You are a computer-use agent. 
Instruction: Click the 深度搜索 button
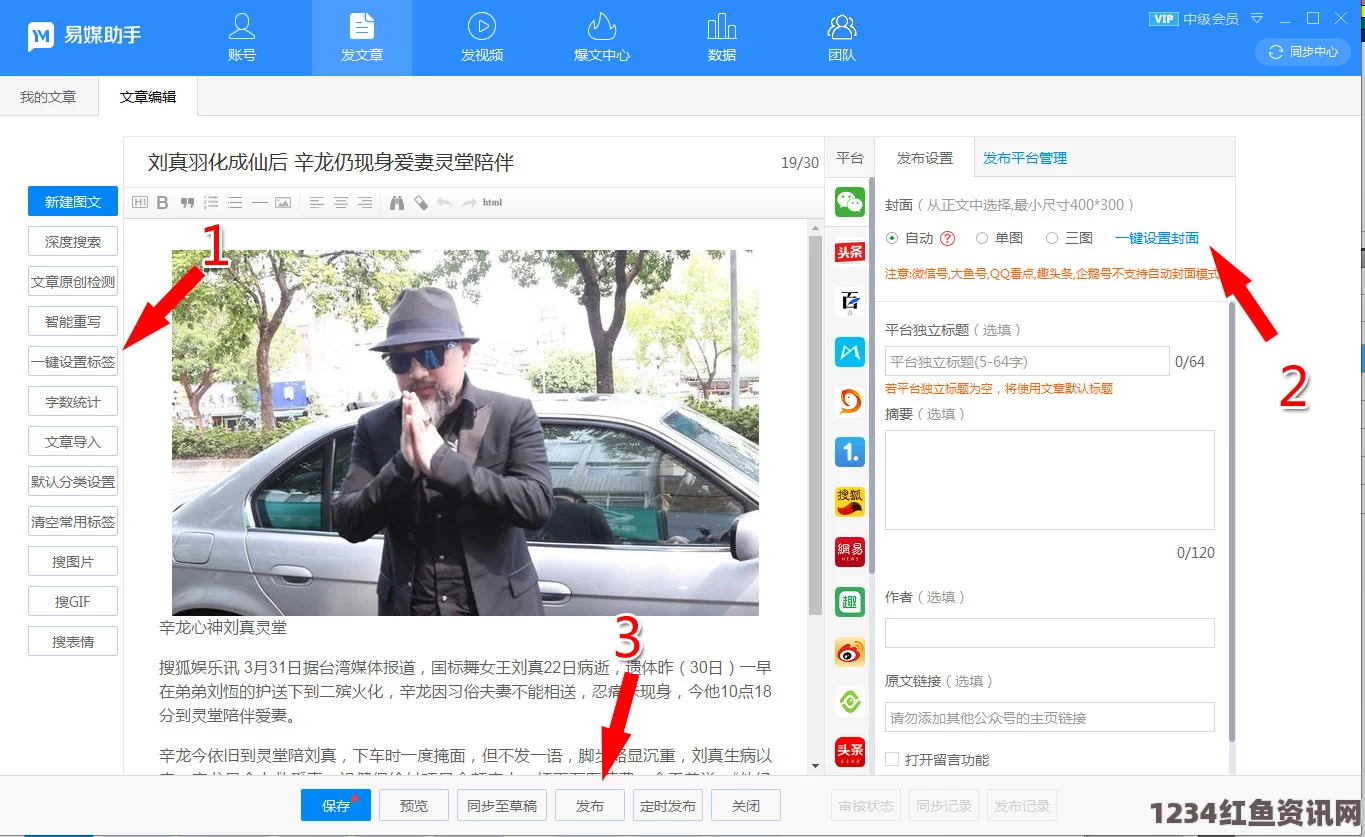[73, 241]
